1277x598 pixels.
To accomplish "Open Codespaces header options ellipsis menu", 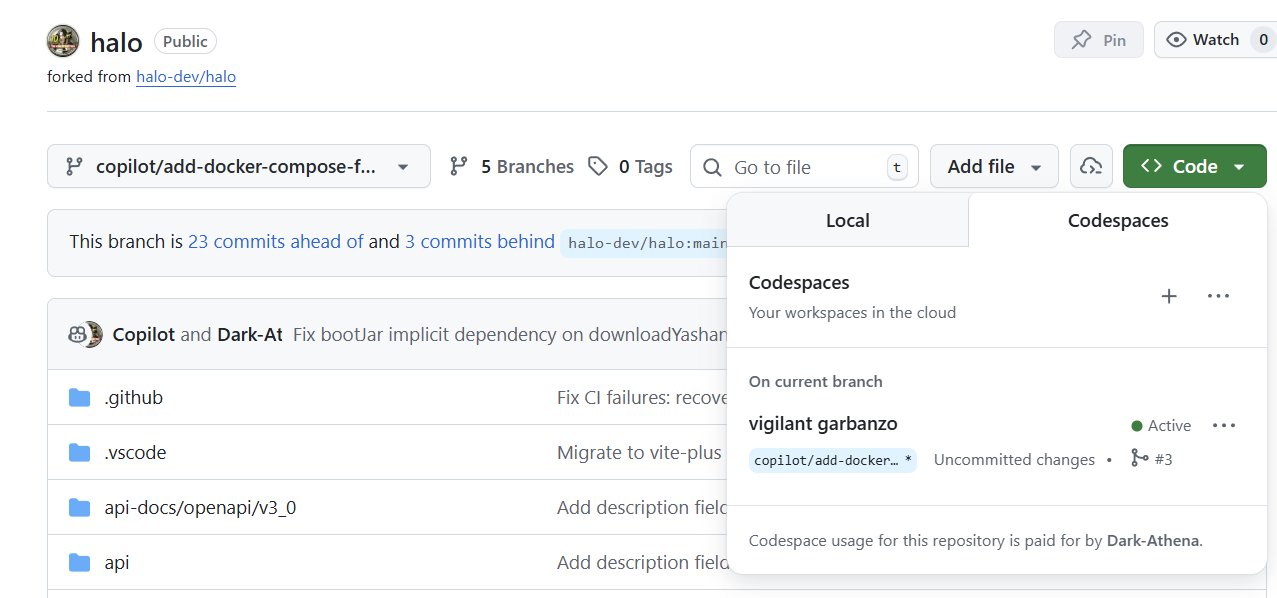I will (1218, 296).
